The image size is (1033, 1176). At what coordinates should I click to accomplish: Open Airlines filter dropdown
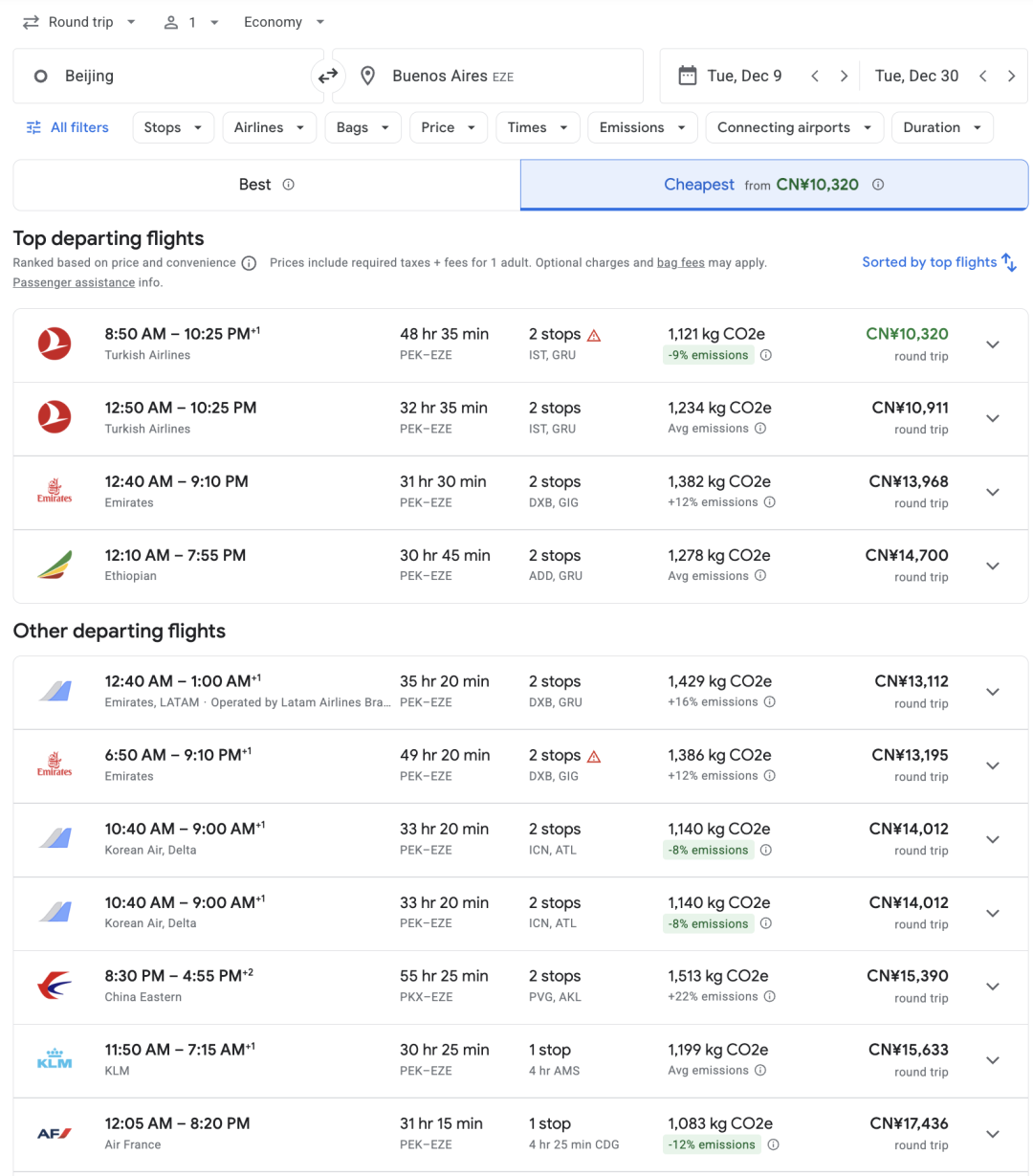point(270,127)
